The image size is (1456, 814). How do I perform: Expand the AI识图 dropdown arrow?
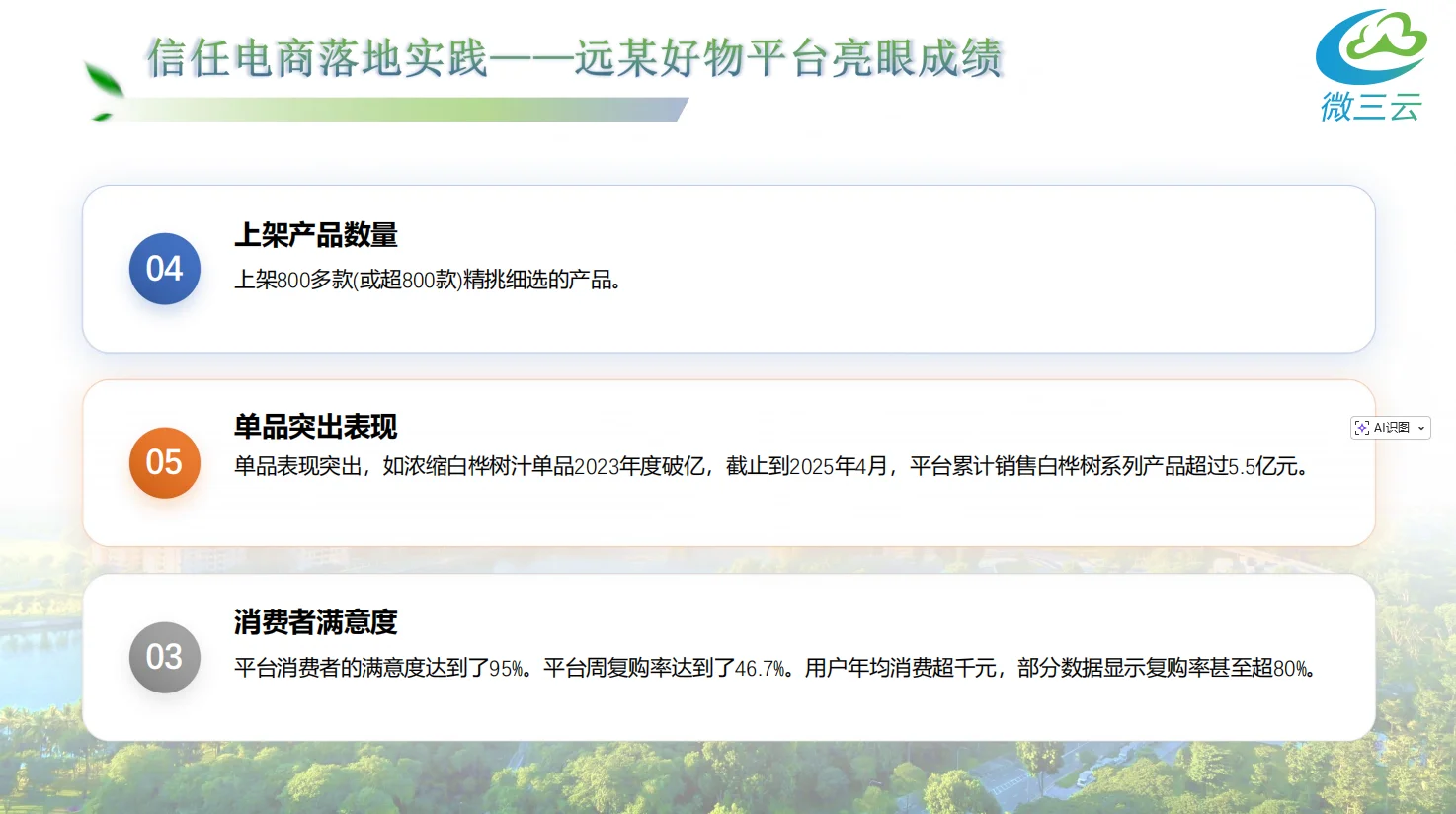(x=1421, y=428)
